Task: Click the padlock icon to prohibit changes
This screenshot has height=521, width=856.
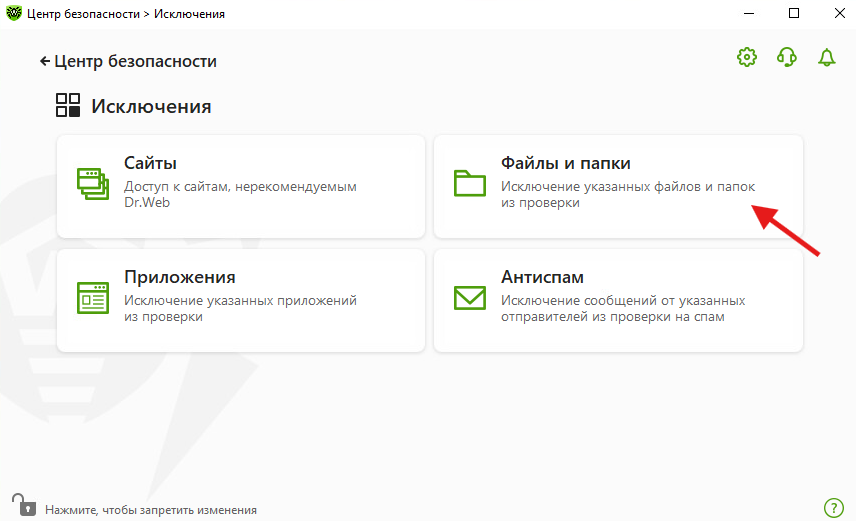Action: pyautogui.click(x=25, y=505)
